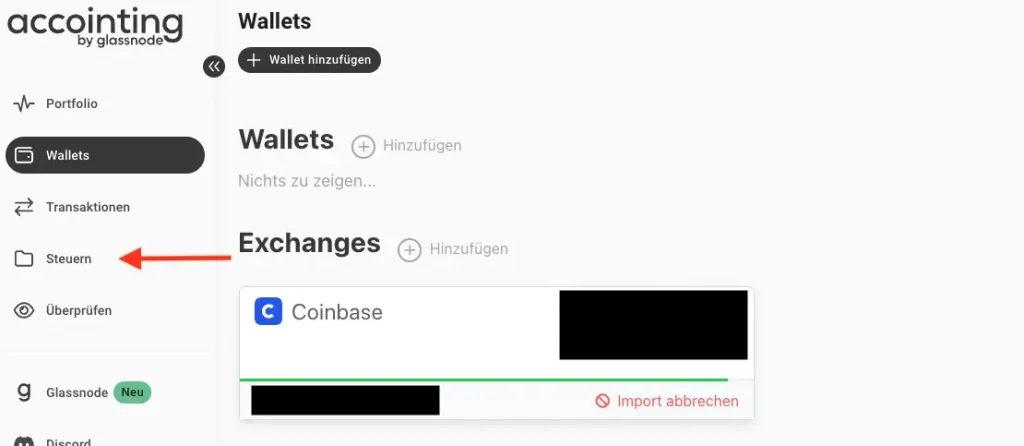The image size is (1024, 446).
Task: Click Hinzufügen next to Exchanges heading
Action: pos(454,249)
